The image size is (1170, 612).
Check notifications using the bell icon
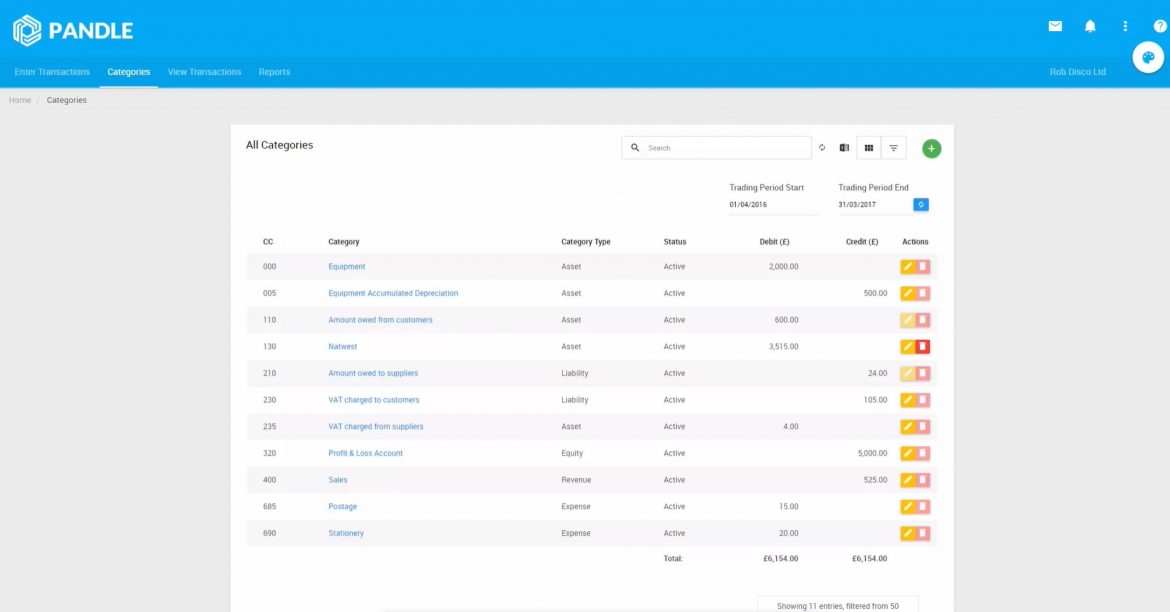pyautogui.click(x=1090, y=25)
